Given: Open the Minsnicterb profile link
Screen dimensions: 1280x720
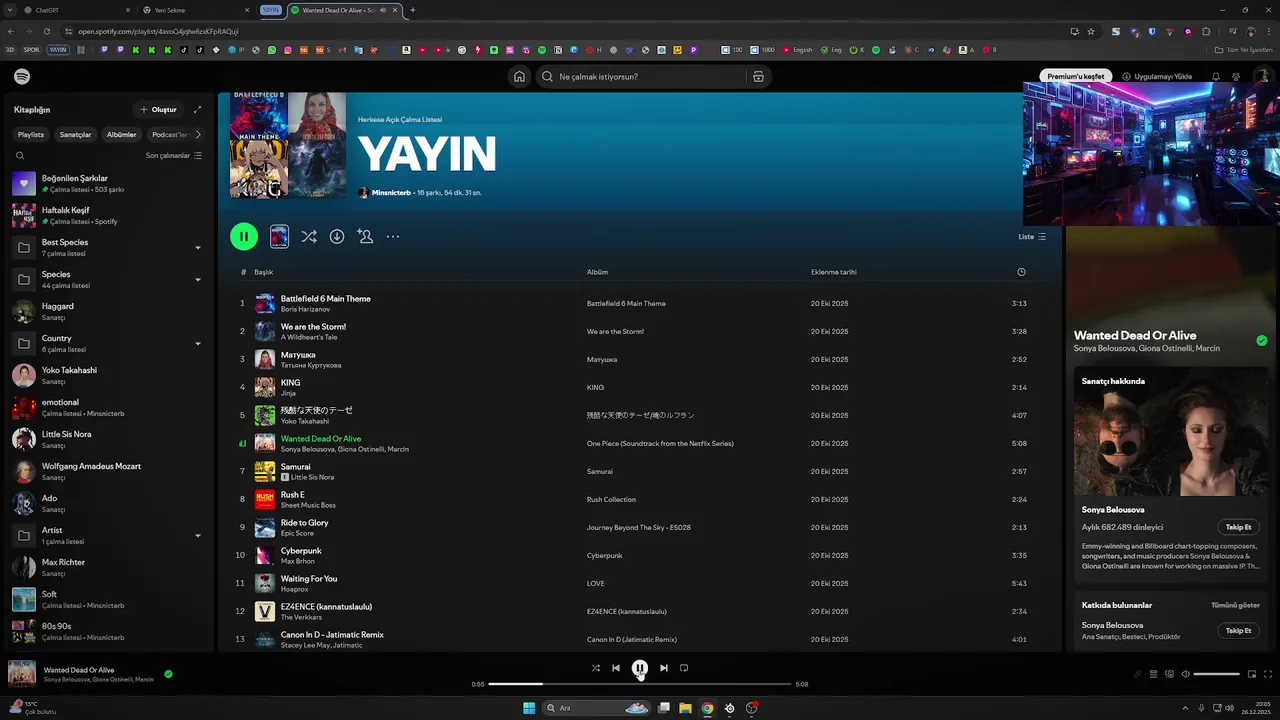Looking at the screenshot, I should click(391, 193).
